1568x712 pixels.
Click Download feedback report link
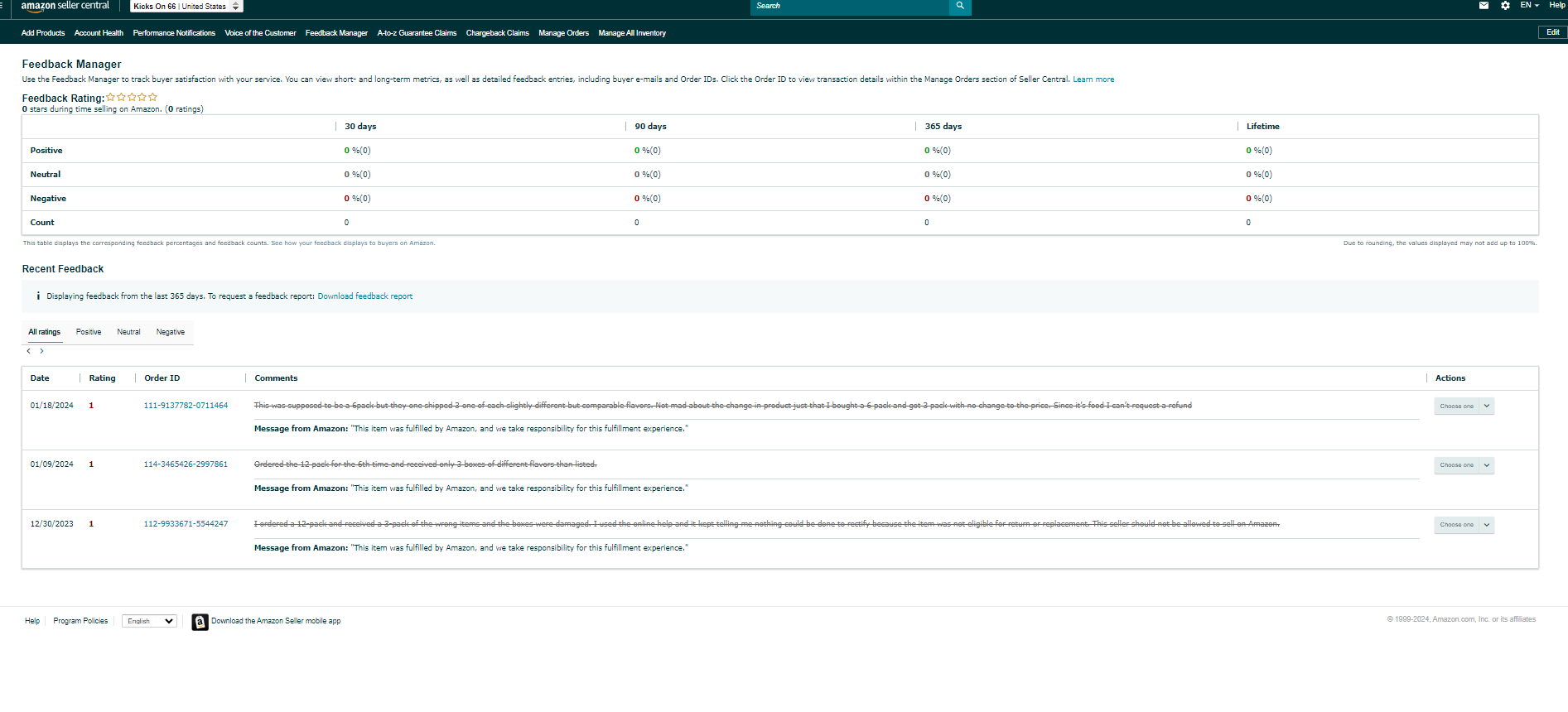[x=364, y=296]
